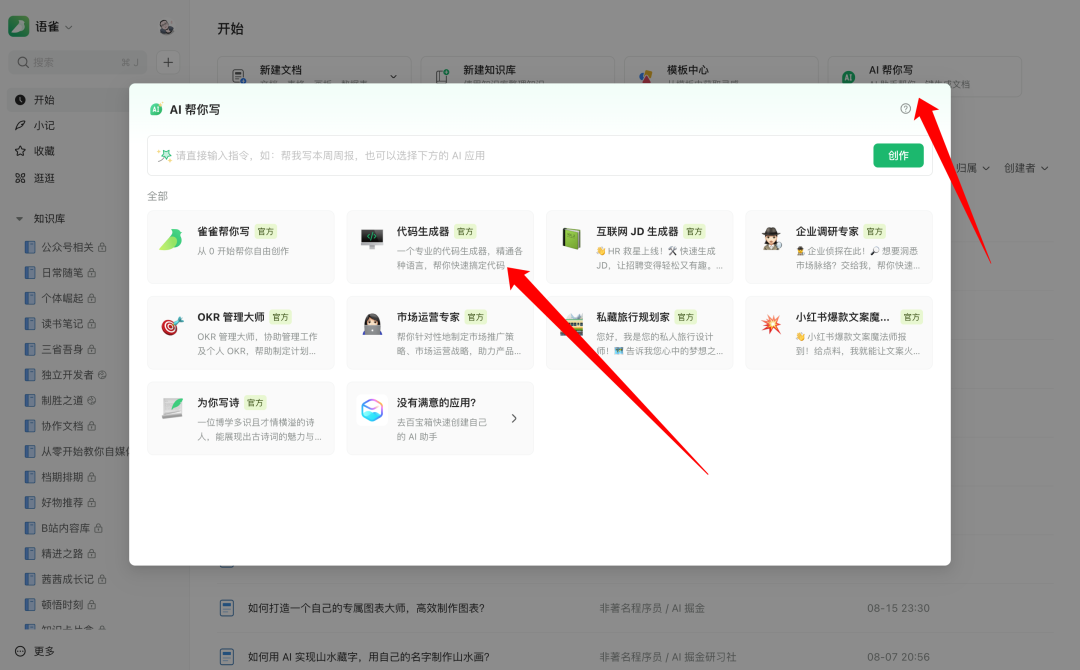
Task: Click the AI 帮你写 dialog logo icon
Action: (x=156, y=109)
